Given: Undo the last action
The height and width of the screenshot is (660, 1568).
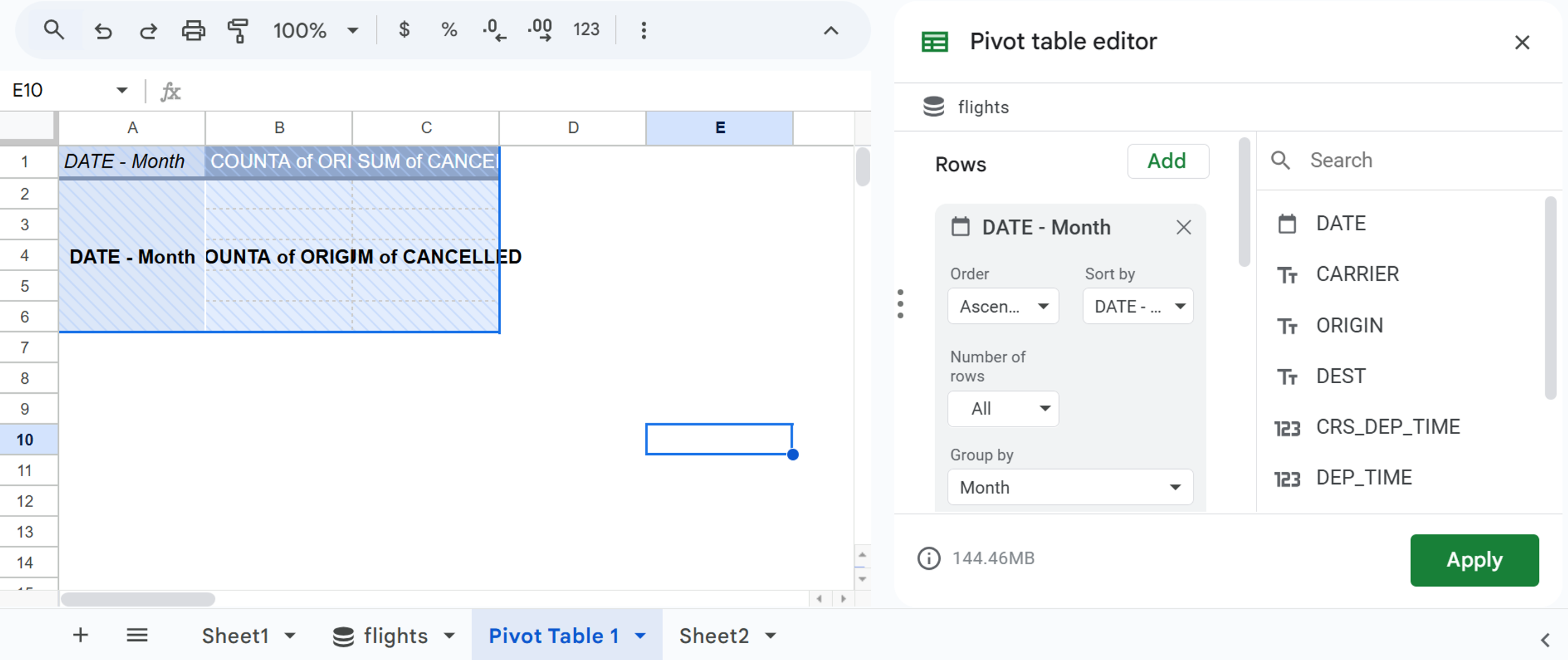Looking at the screenshot, I should pos(102,30).
